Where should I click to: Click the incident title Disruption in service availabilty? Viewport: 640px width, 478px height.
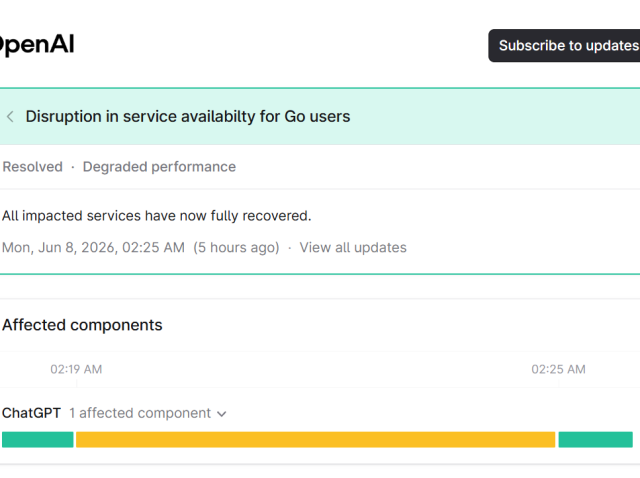tap(188, 117)
